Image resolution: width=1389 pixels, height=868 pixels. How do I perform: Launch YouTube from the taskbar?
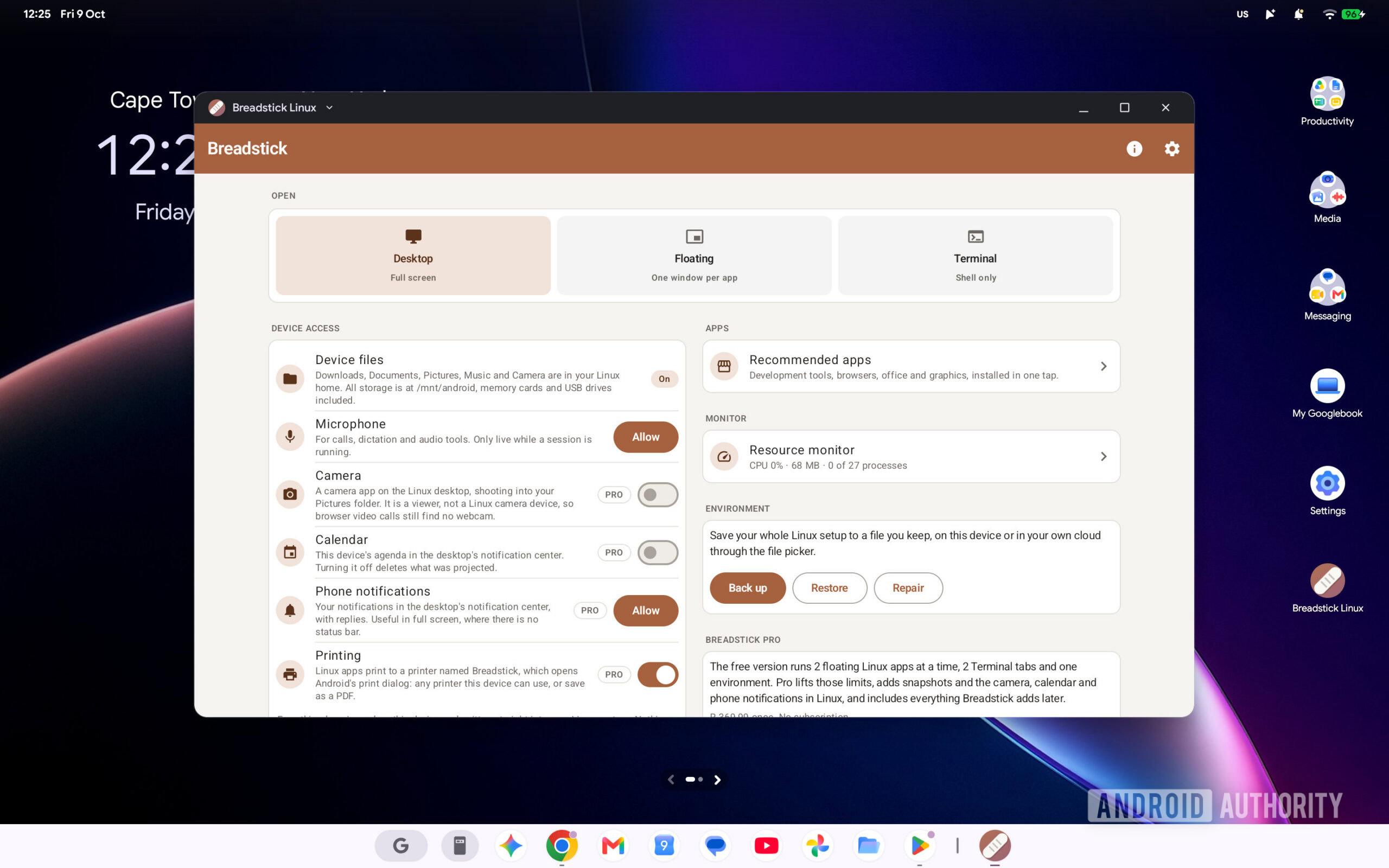coord(766,845)
